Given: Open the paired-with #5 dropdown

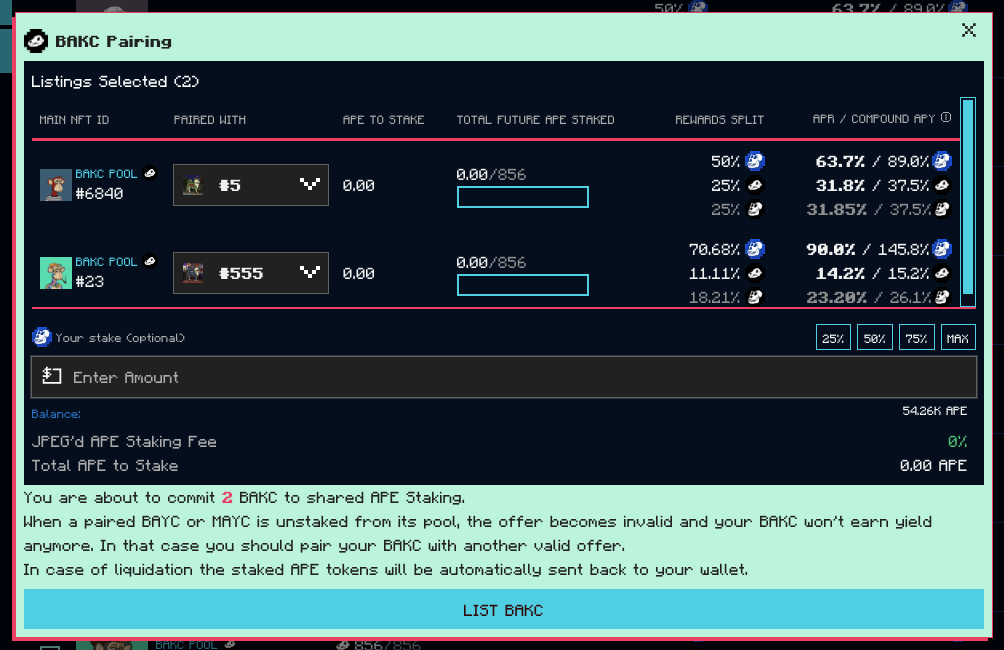Looking at the screenshot, I should click(251, 185).
